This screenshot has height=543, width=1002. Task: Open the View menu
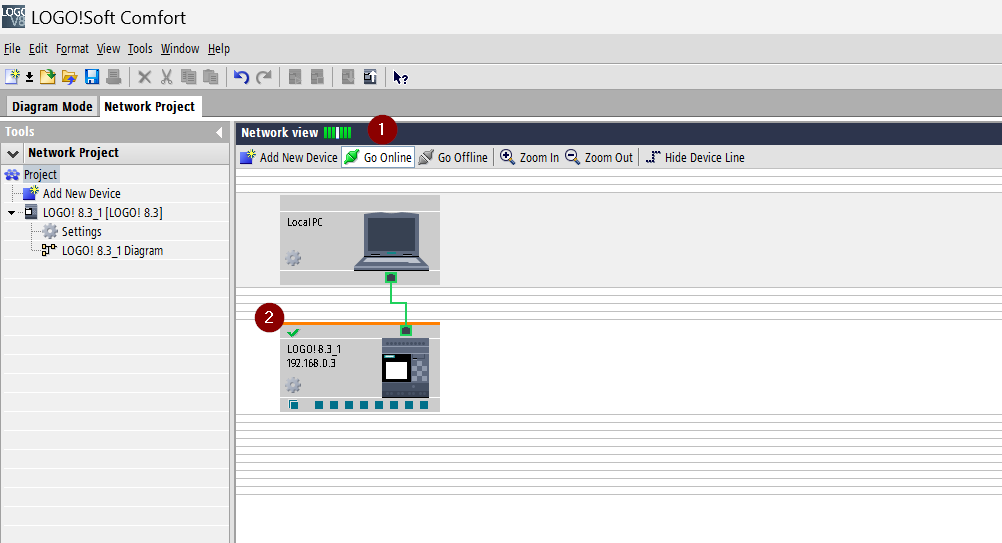coord(108,49)
